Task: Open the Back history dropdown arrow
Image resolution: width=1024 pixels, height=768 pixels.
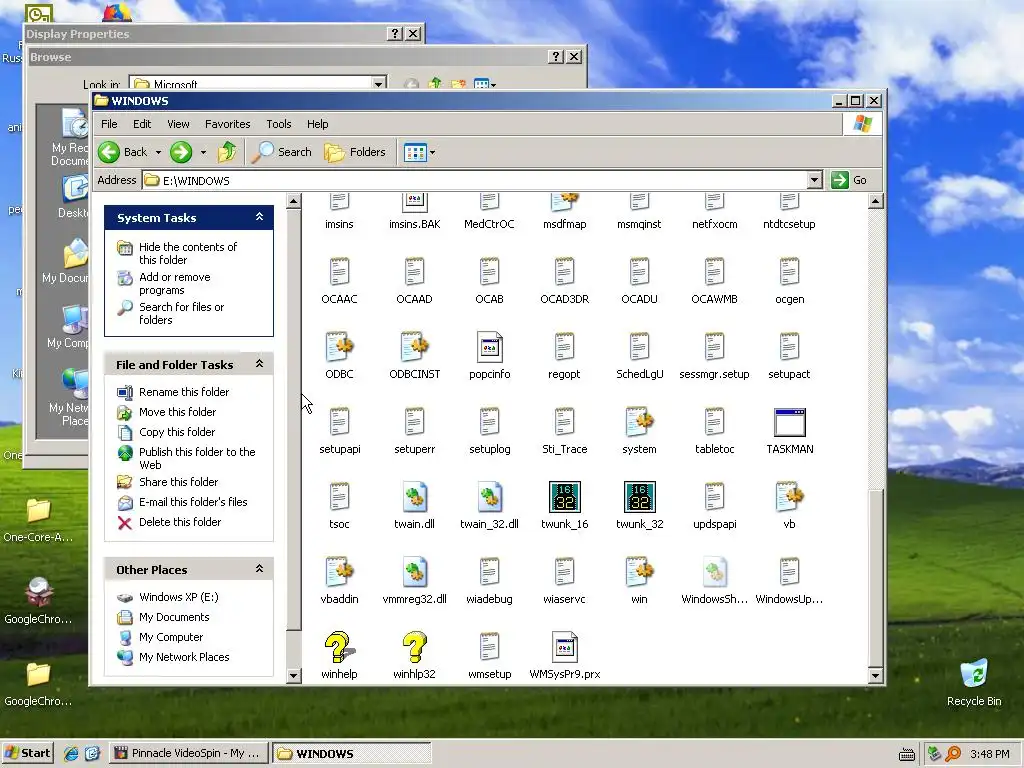Action: [x=158, y=152]
